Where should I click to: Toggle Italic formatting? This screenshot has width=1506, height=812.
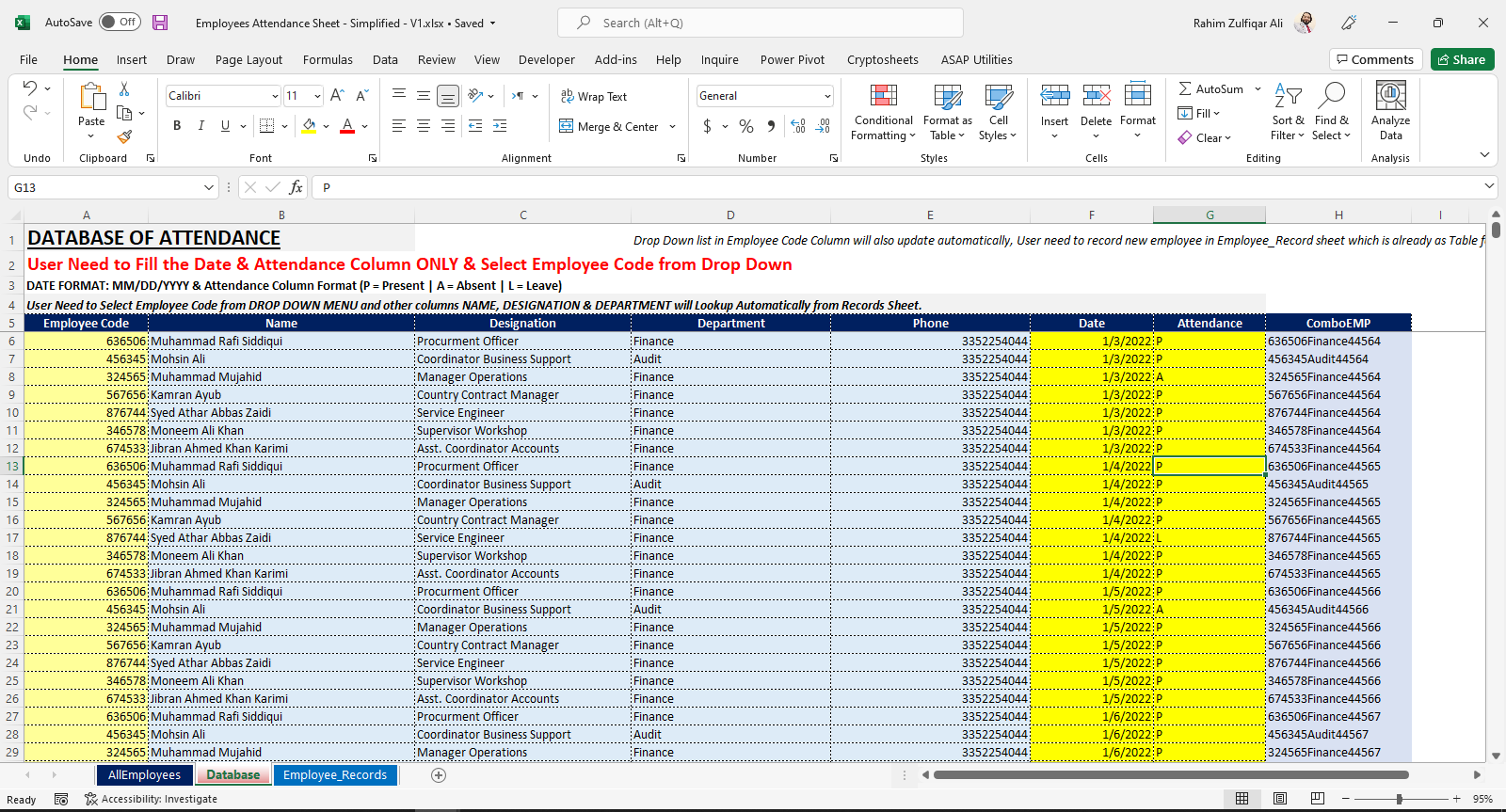(x=201, y=125)
